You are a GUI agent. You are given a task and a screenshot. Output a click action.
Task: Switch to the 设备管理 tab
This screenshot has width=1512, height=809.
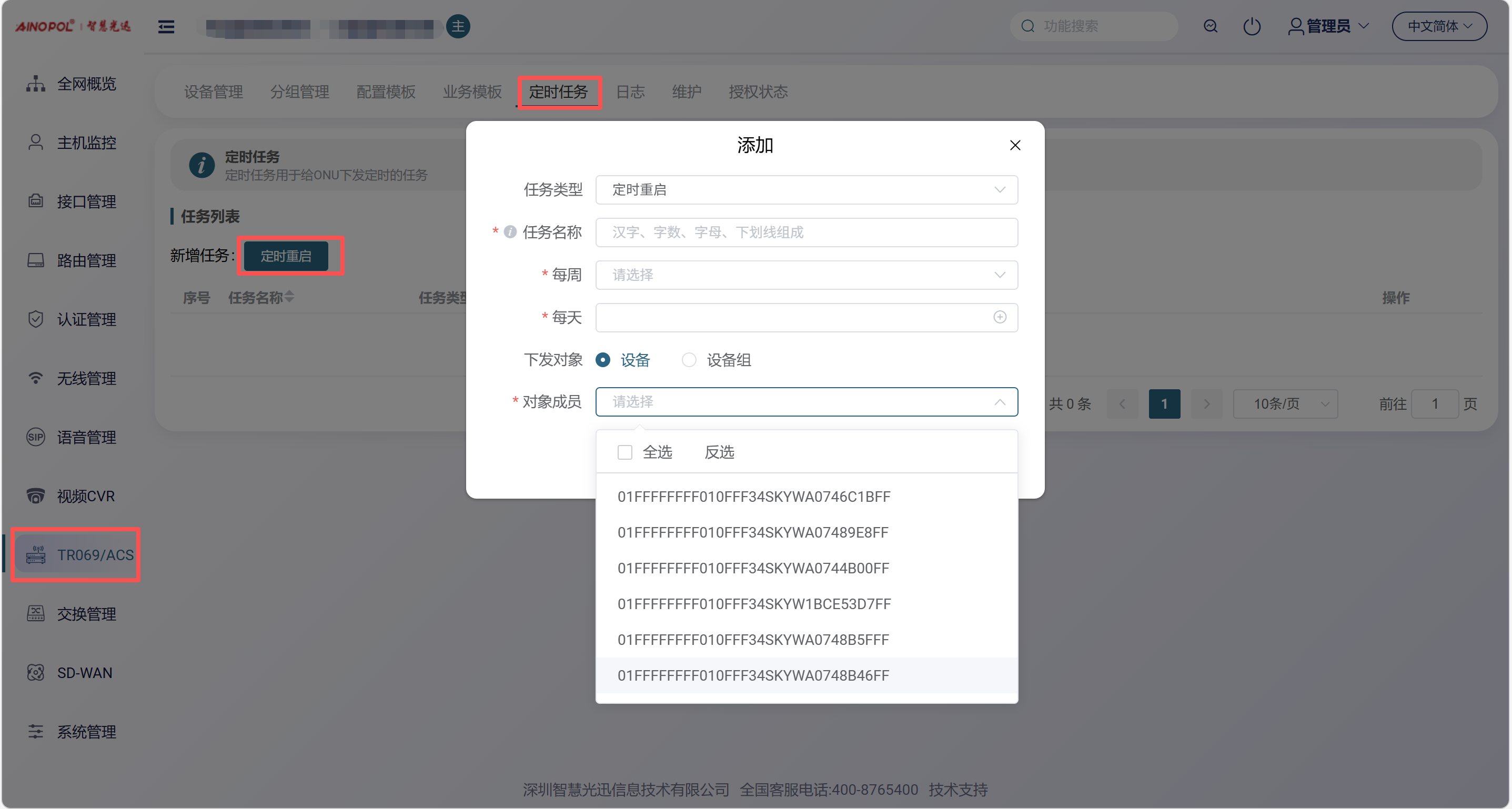(x=213, y=92)
